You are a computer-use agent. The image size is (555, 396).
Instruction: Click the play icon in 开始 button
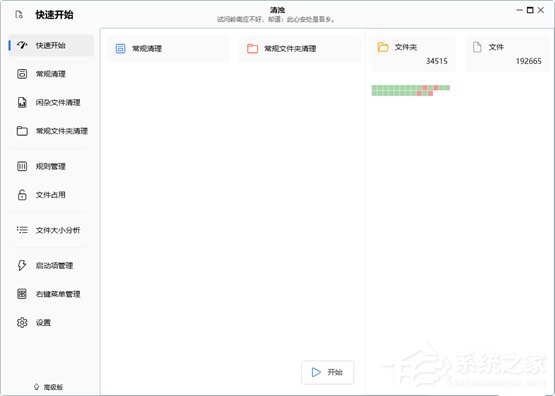click(x=316, y=372)
